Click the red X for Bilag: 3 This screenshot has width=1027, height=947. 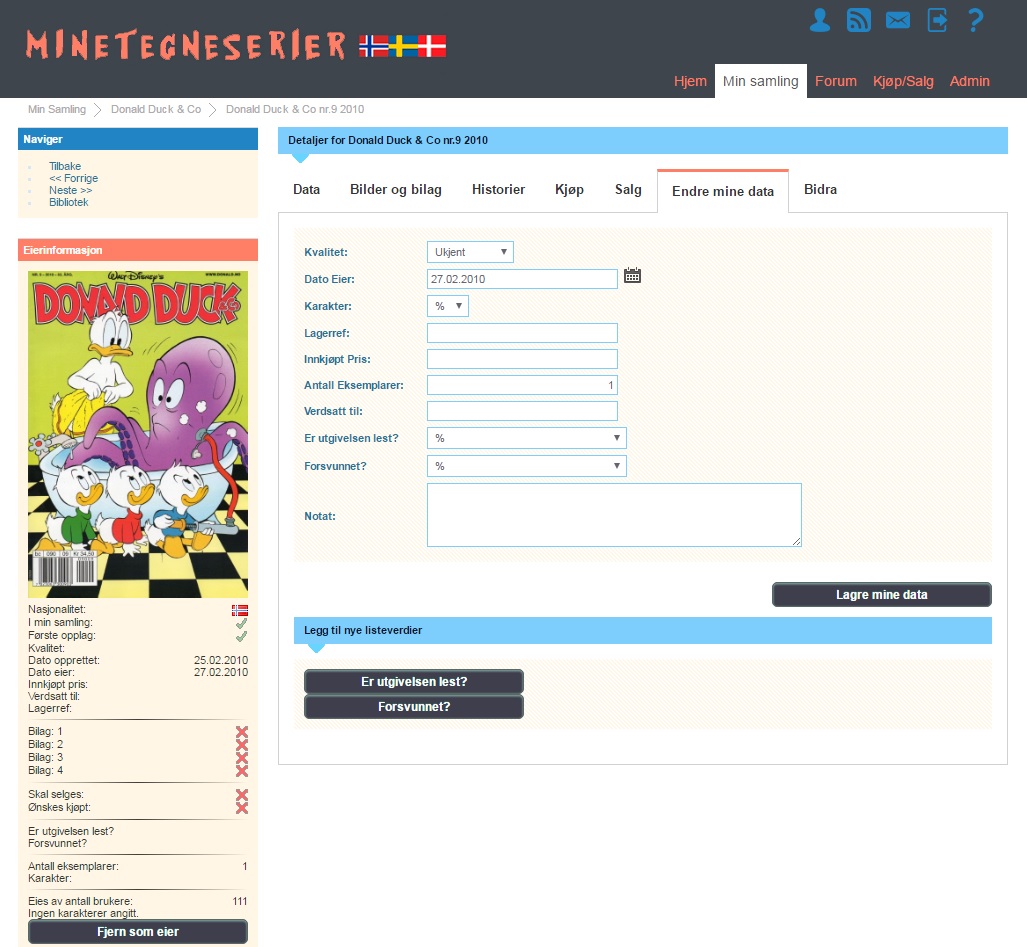pyautogui.click(x=242, y=758)
